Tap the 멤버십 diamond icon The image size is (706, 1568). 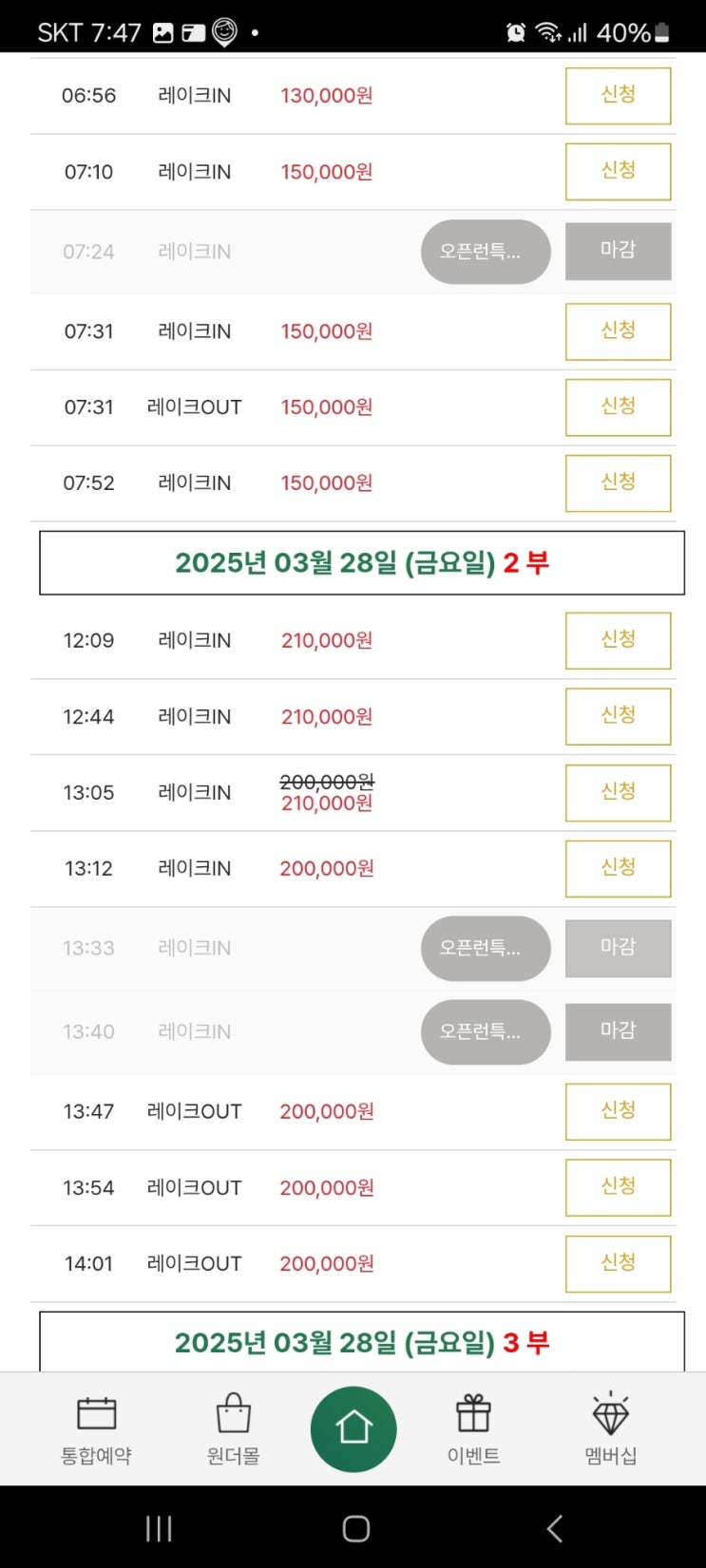(x=610, y=1417)
